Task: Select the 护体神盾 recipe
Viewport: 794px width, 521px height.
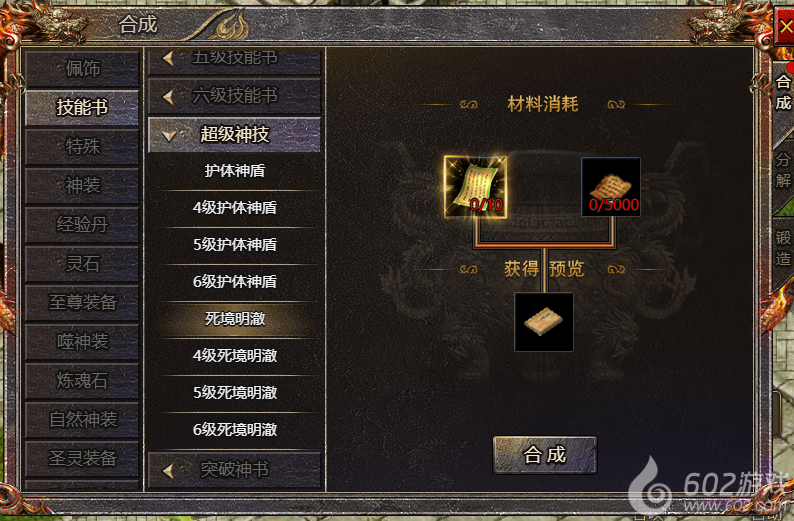Action: tap(234, 171)
